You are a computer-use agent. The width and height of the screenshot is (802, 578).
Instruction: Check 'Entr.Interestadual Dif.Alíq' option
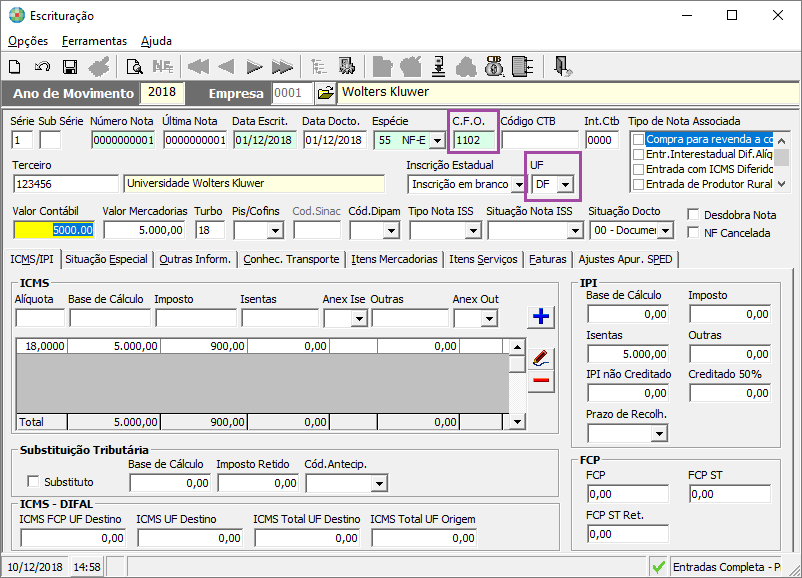638,154
